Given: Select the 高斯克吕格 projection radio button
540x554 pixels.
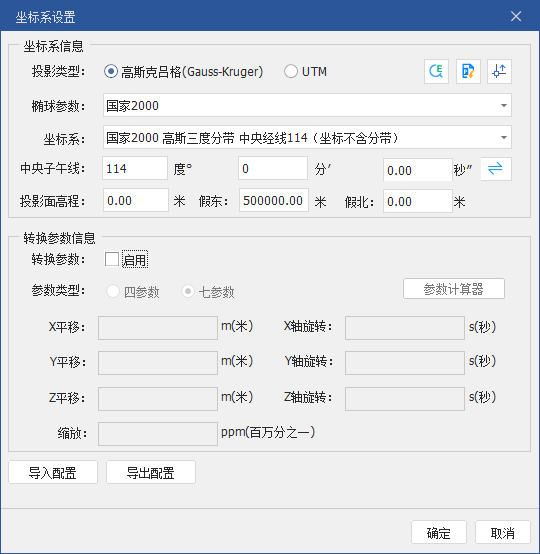Looking at the screenshot, I should click(111, 71).
